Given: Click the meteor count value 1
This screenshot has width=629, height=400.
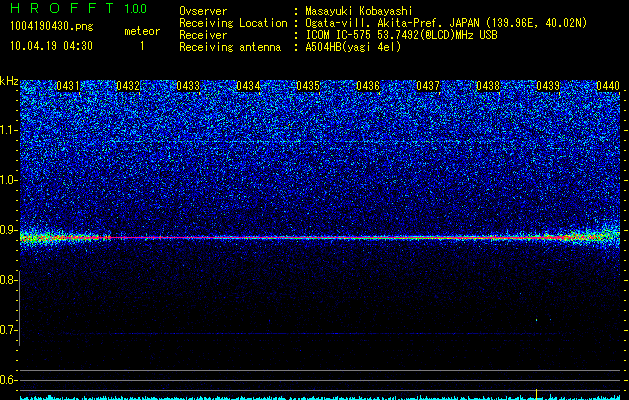Looking at the screenshot, I should [x=142, y=46].
